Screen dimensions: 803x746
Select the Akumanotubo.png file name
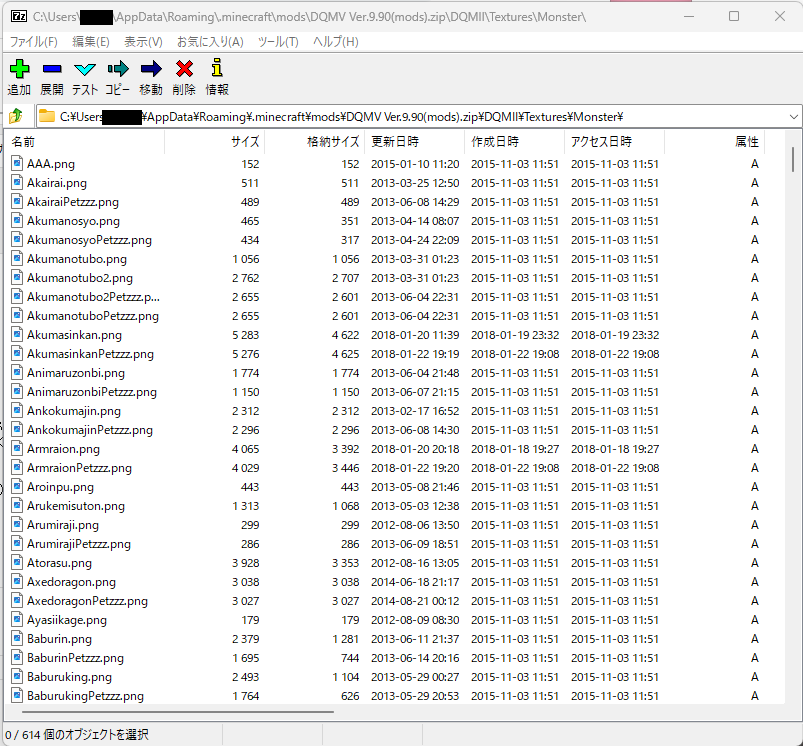click(77, 259)
